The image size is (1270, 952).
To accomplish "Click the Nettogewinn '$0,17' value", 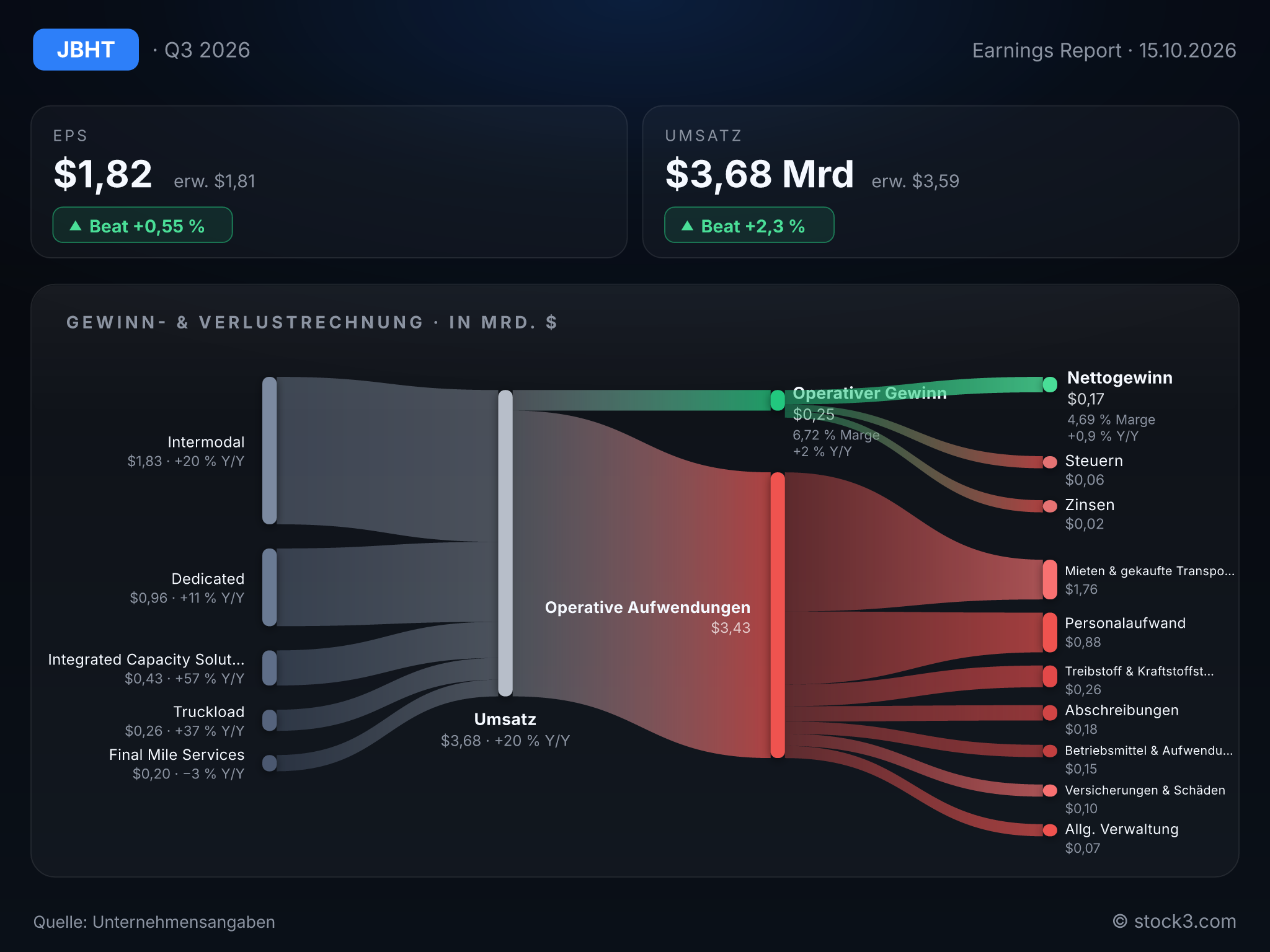I will (x=1086, y=399).
